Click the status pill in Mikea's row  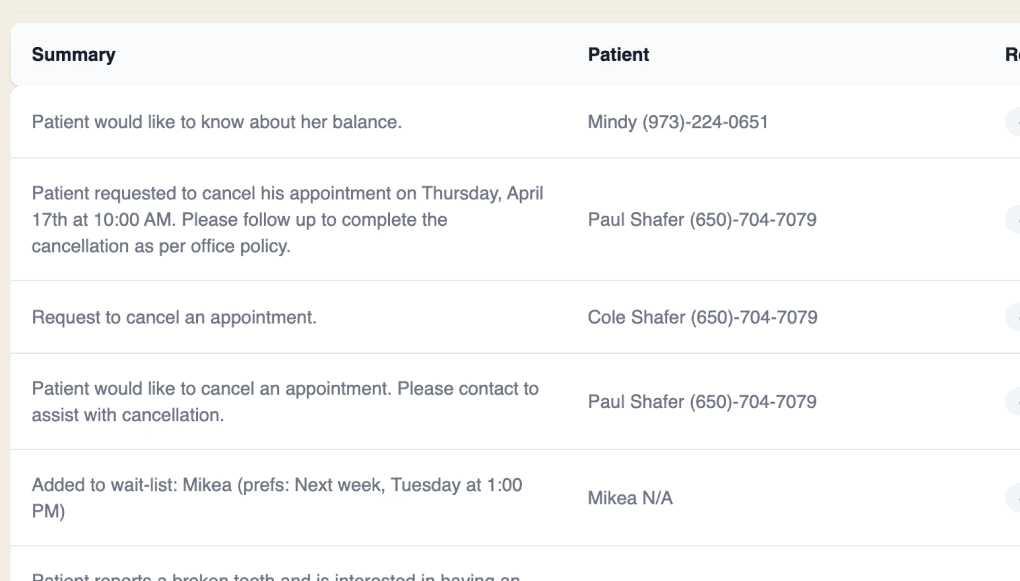pyautogui.click(x=1013, y=498)
